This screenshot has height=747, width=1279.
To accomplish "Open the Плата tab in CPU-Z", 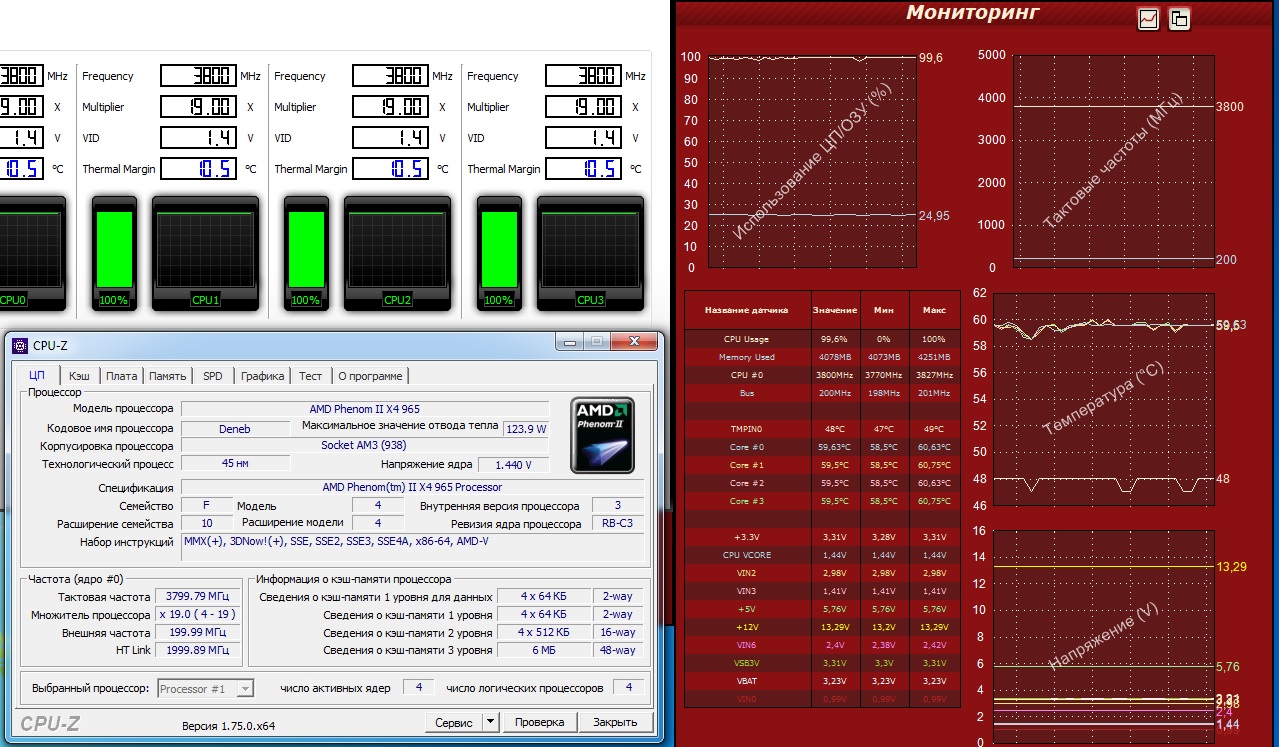I will (x=122, y=376).
